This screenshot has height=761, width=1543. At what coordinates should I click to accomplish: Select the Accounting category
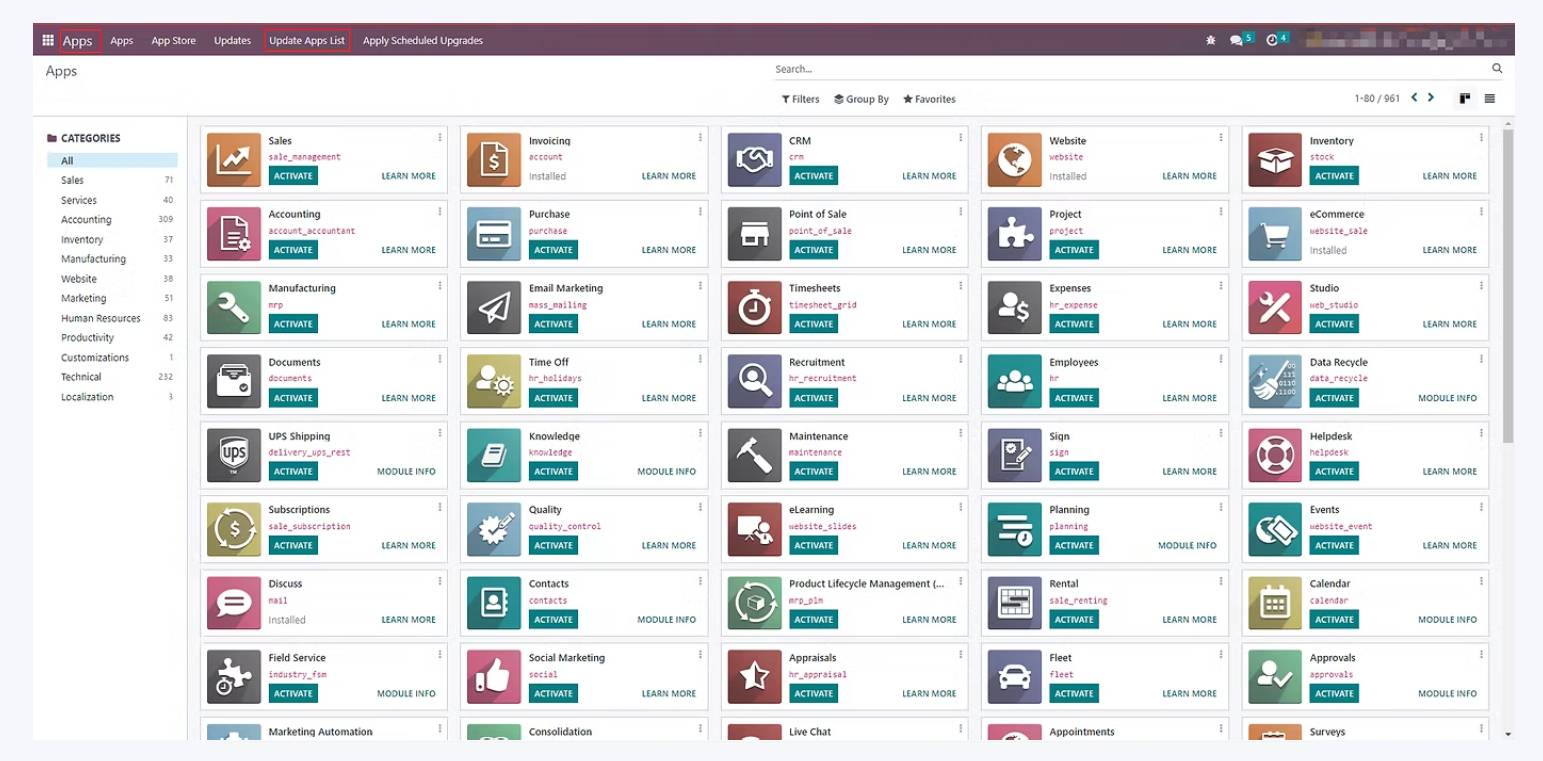tap(112, 219)
